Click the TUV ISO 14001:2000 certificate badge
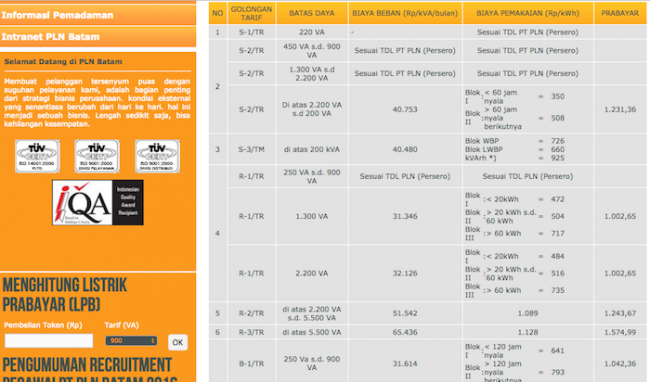 coord(37,156)
